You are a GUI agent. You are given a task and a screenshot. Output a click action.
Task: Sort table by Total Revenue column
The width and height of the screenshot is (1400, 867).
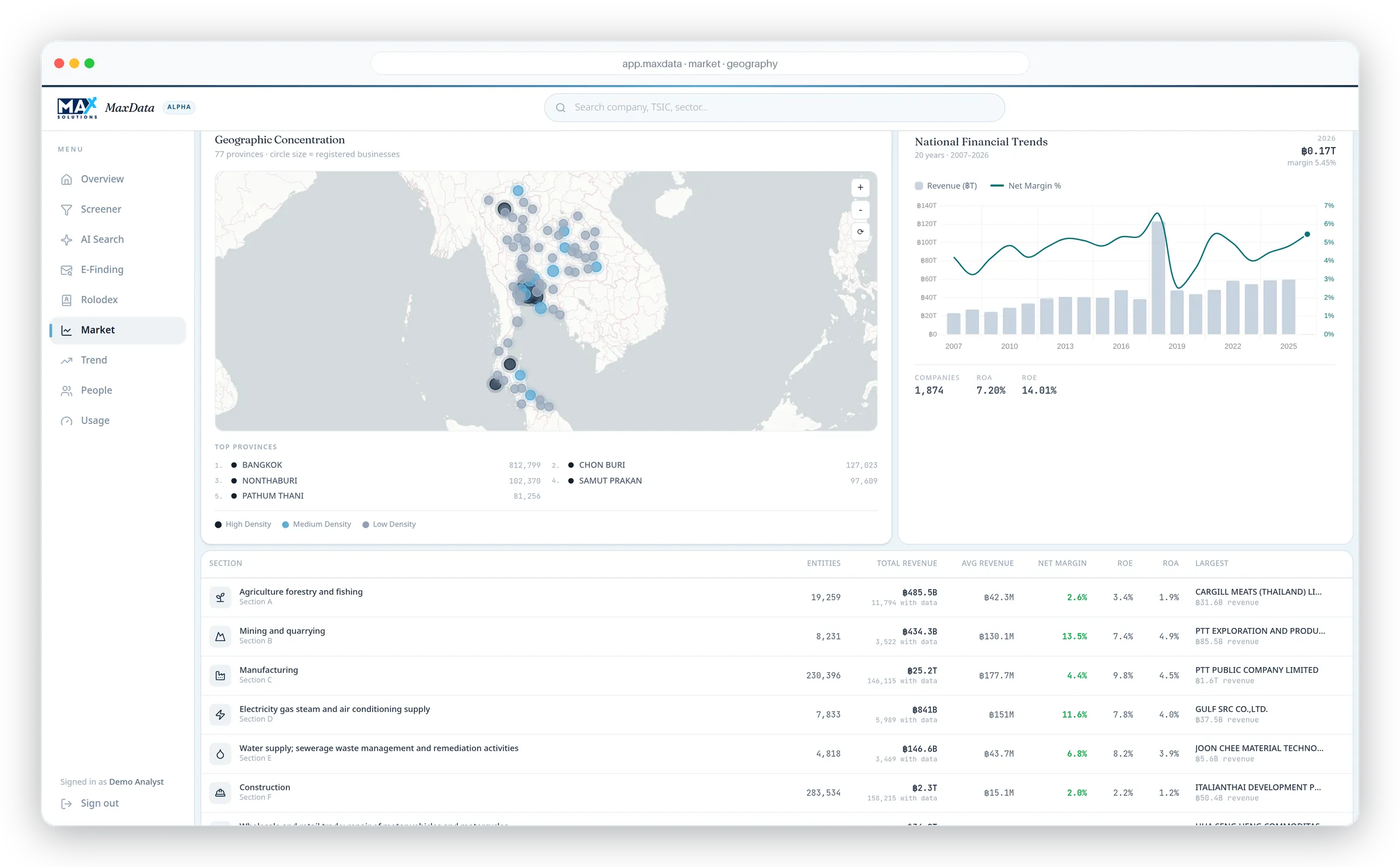[x=907, y=563]
